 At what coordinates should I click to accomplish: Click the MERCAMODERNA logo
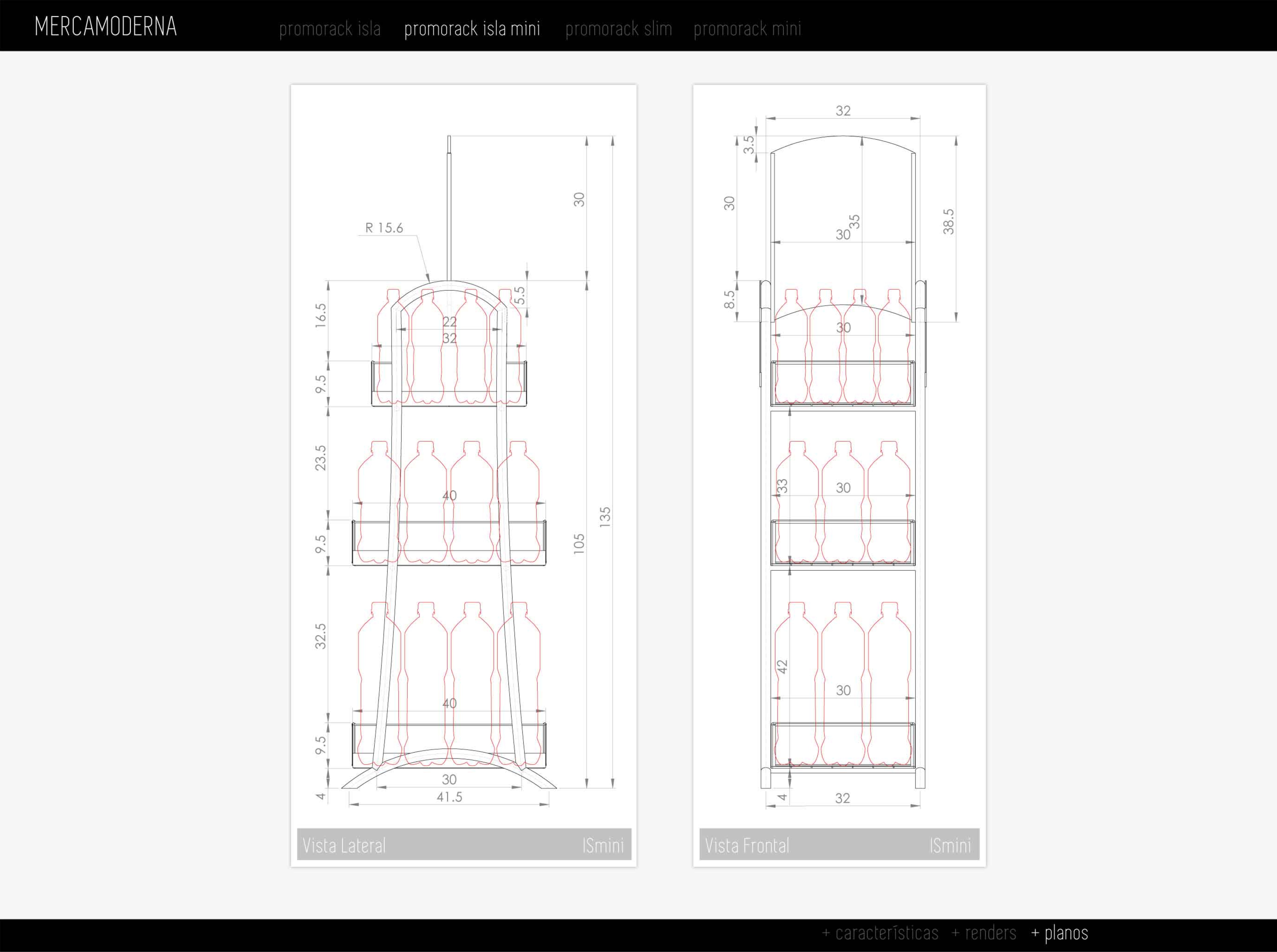click(105, 27)
